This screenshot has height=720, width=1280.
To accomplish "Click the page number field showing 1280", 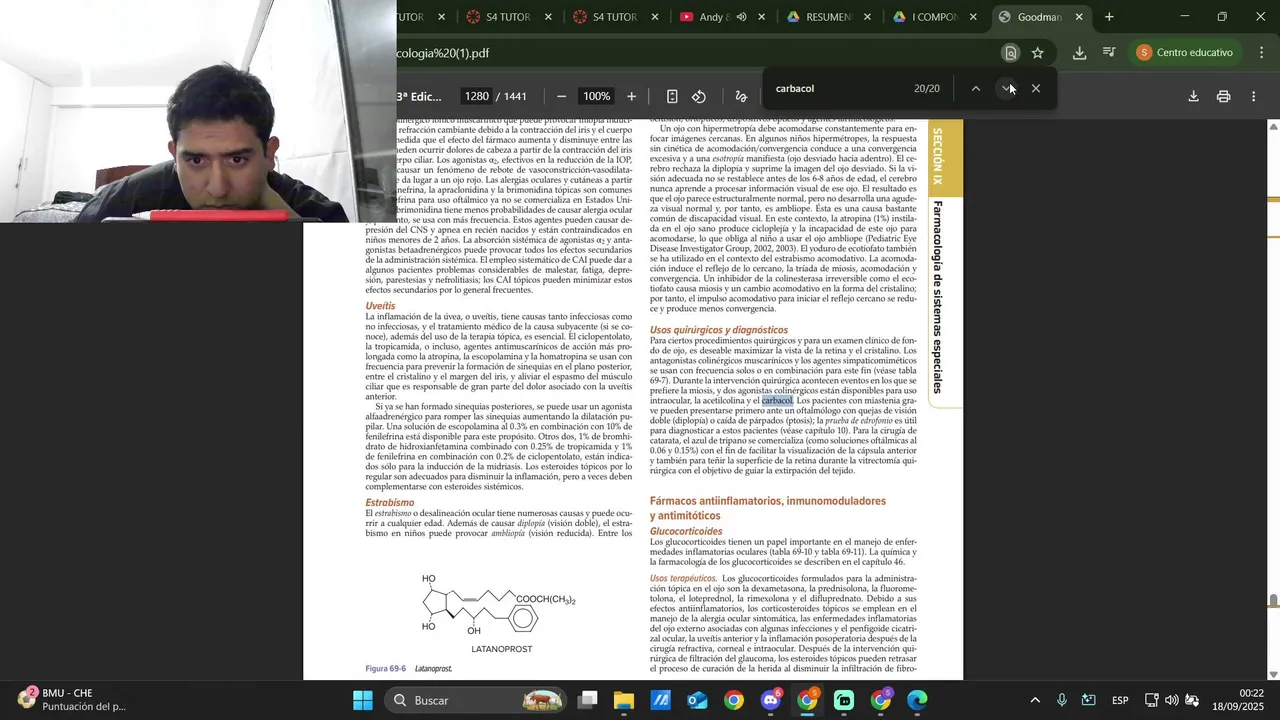I will (x=477, y=97).
